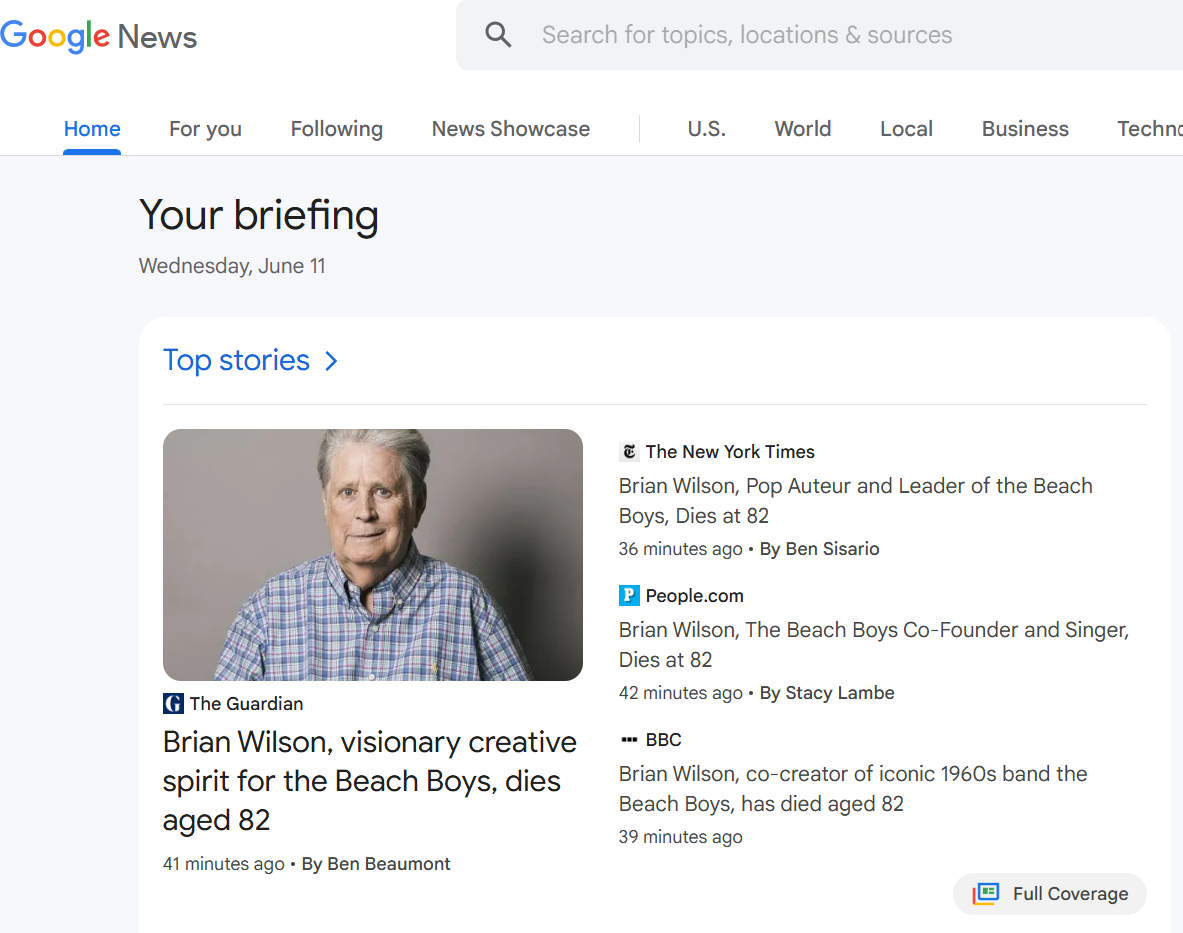The height and width of the screenshot is (933, 1183).
Task: Read Guardian headline on Brian Wilson visionary spirit
Action: (x=370, y=781)
